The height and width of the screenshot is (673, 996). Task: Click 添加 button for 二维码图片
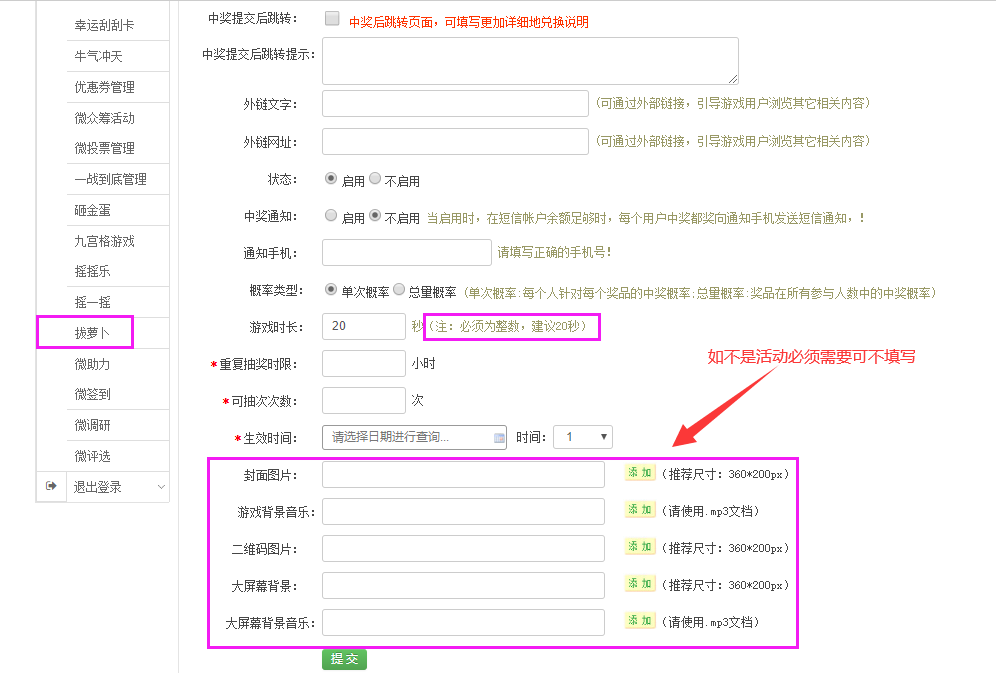[x=639, y=547]
